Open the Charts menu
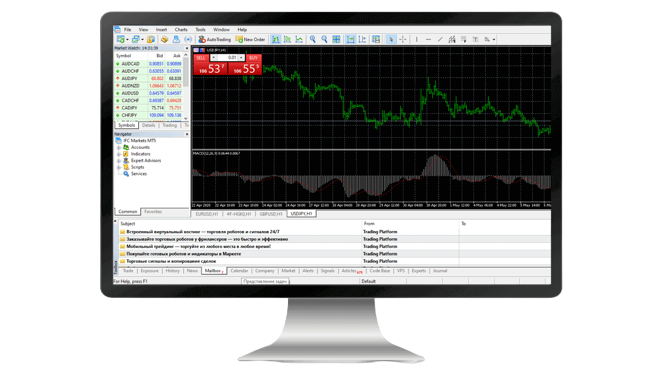 click(181, 30)
